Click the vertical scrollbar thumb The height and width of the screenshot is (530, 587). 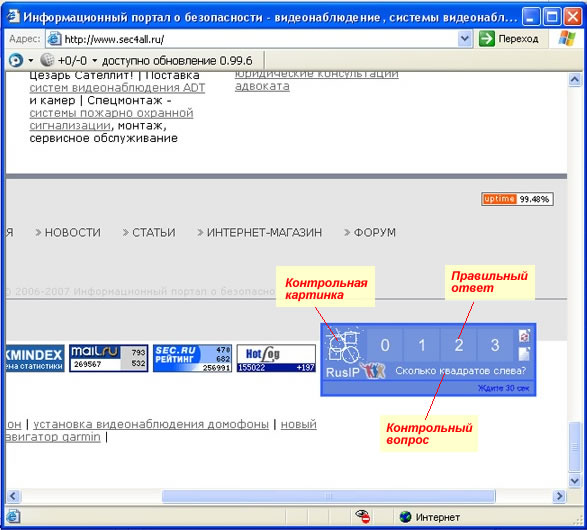coord(574,446)
